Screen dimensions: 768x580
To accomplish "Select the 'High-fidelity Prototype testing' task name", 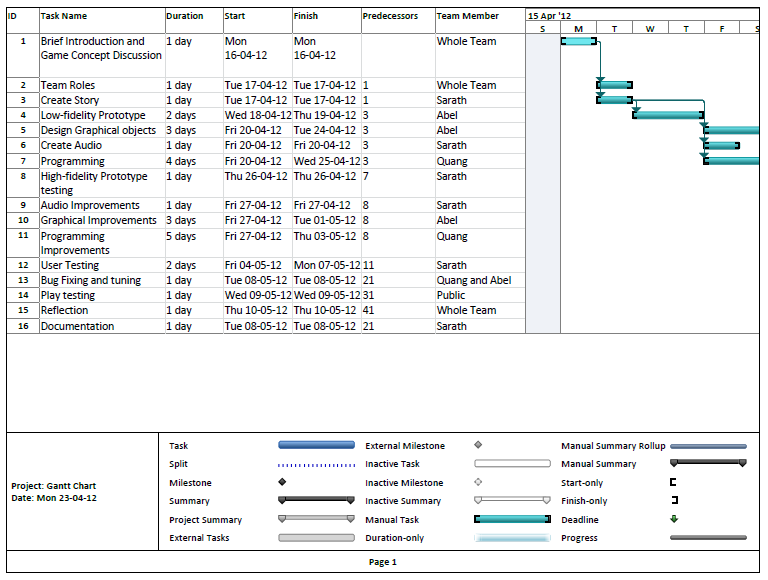I will pos(94,183).
